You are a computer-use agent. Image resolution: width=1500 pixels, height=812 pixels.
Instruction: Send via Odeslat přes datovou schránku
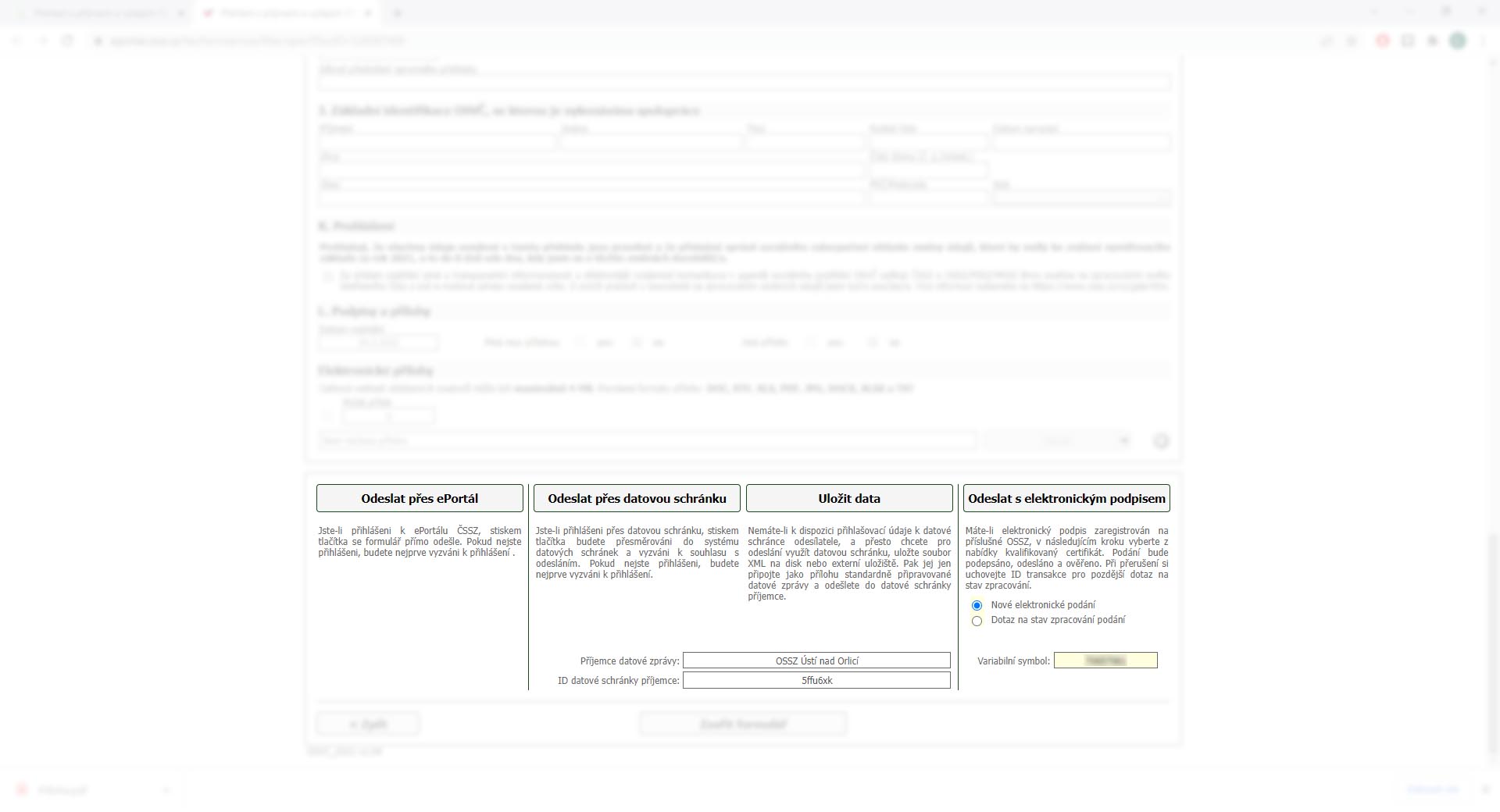pos(637,498)
